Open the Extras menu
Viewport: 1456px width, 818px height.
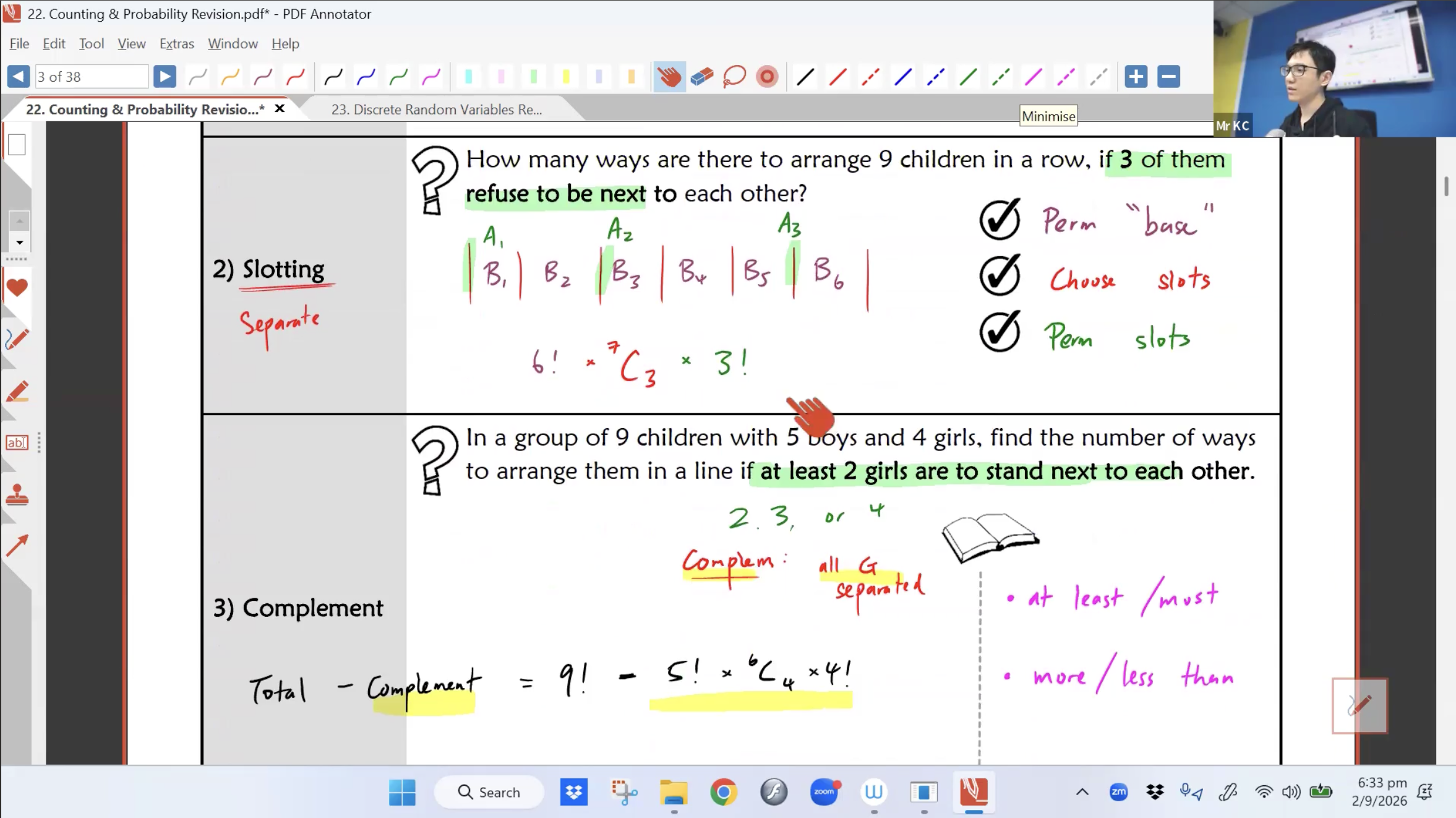click(177, 43)
